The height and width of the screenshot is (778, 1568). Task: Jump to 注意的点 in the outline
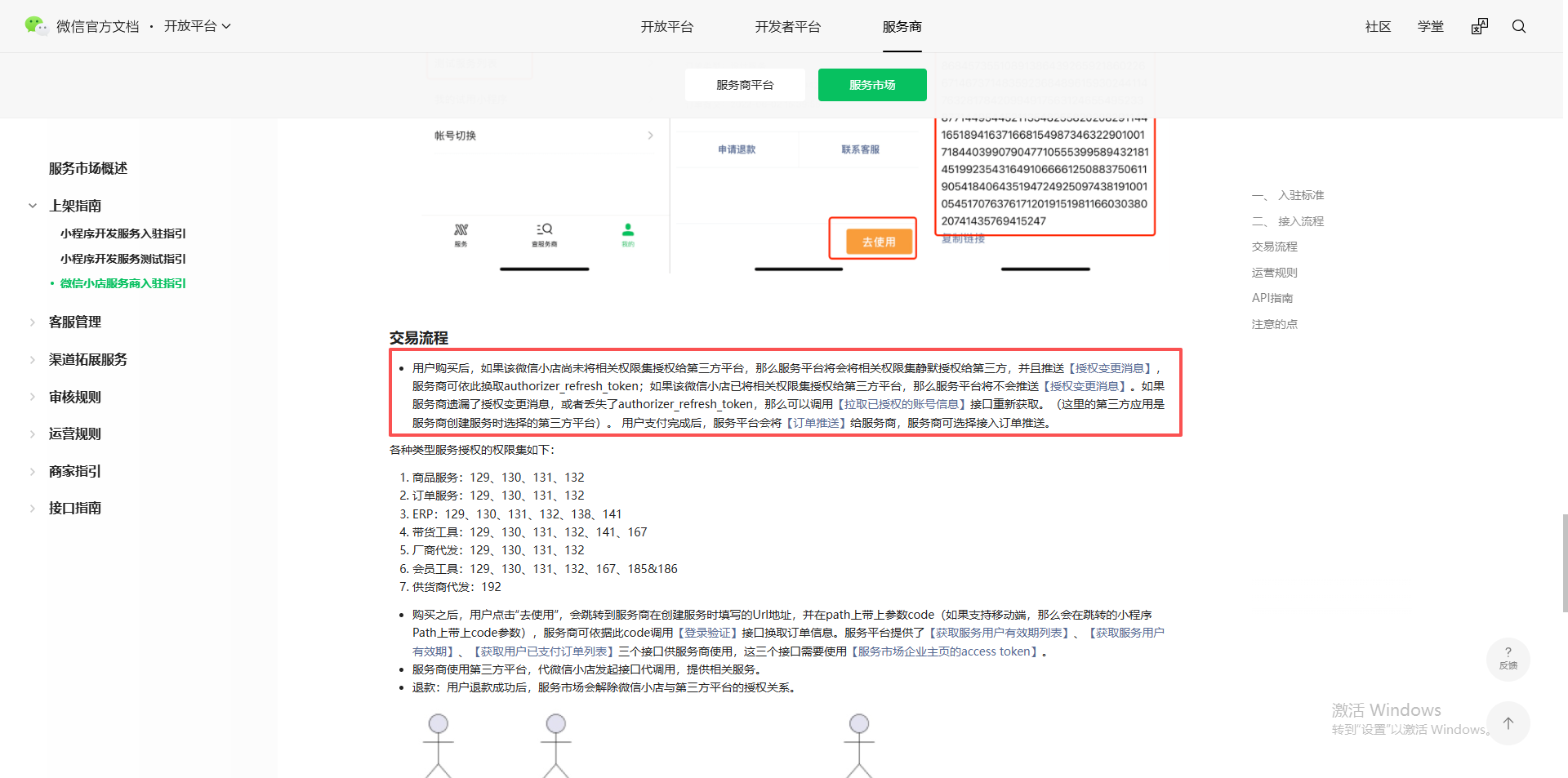point(1275,324)
